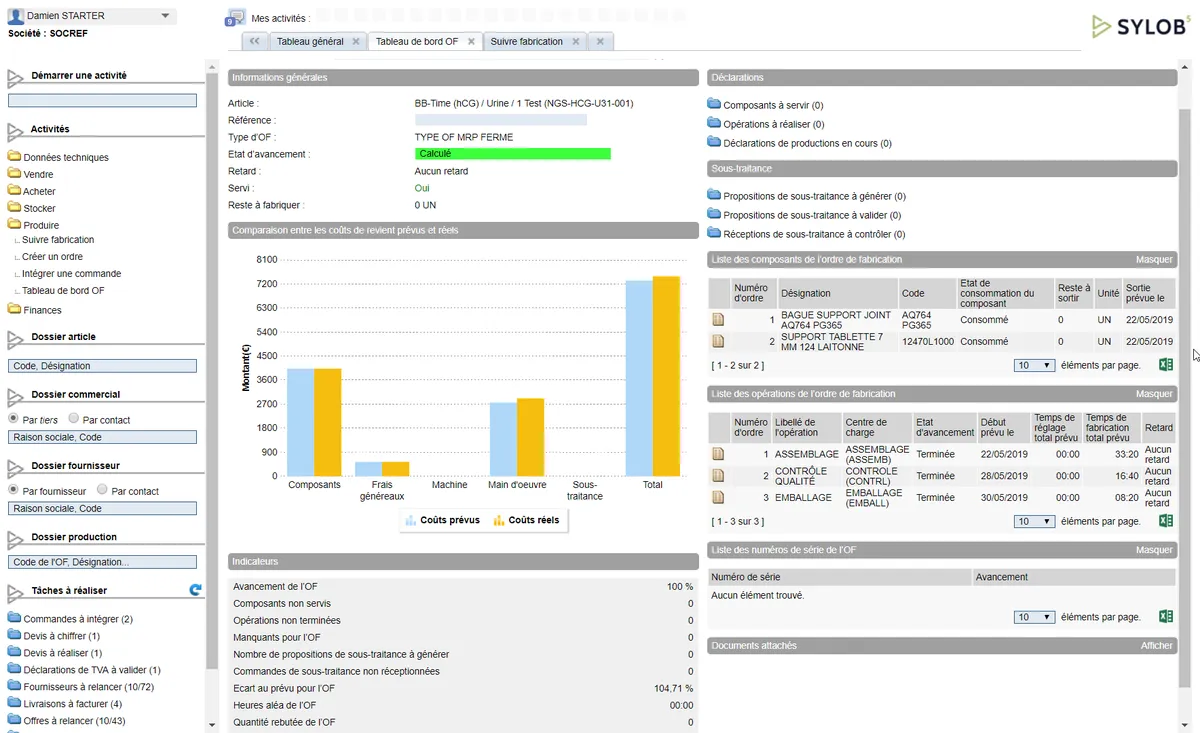Toggle the Coûts réels legend swatch

[500, 520]
